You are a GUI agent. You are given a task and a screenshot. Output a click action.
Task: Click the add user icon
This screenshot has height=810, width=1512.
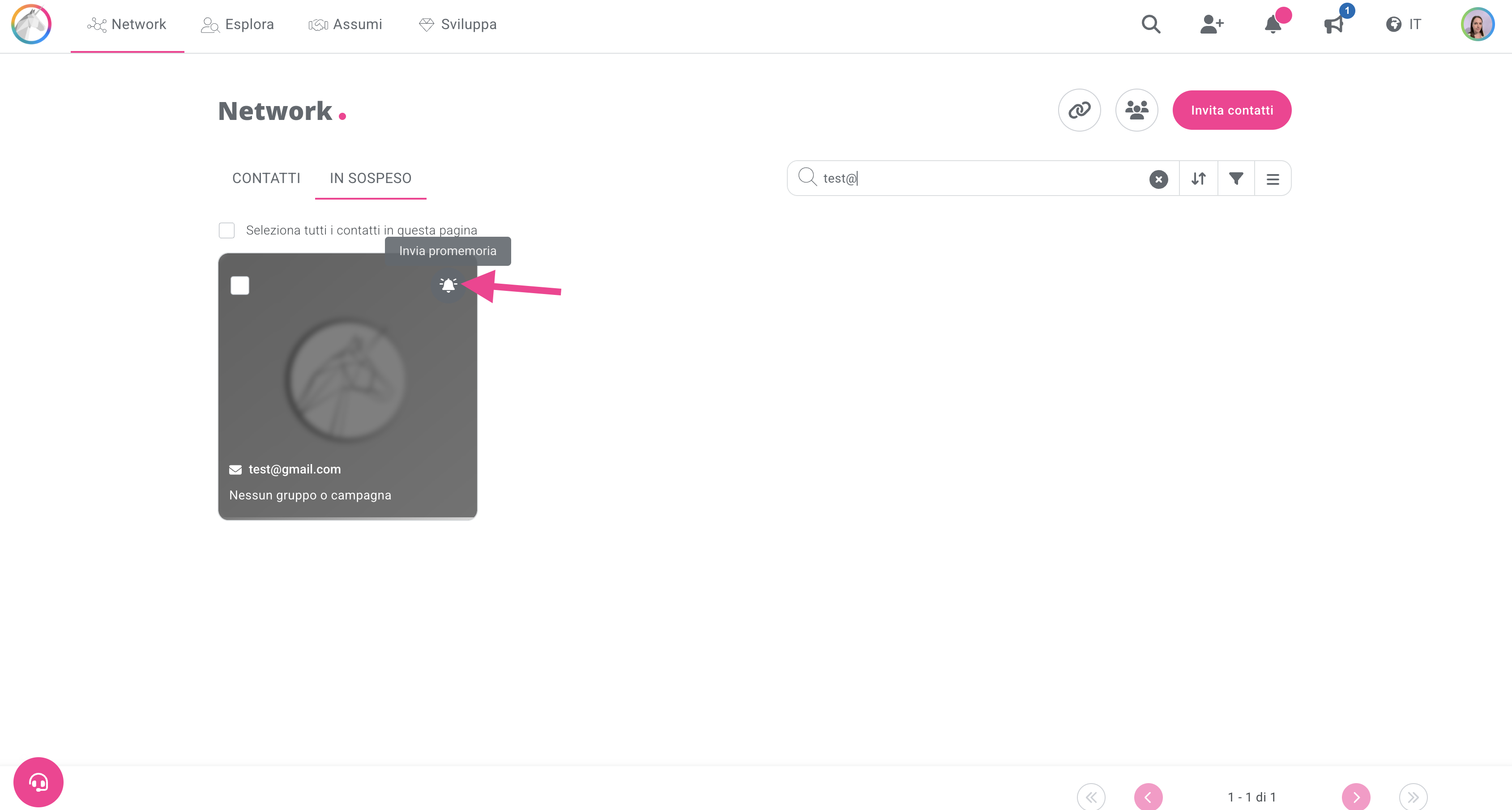(x=1212, y=25)
